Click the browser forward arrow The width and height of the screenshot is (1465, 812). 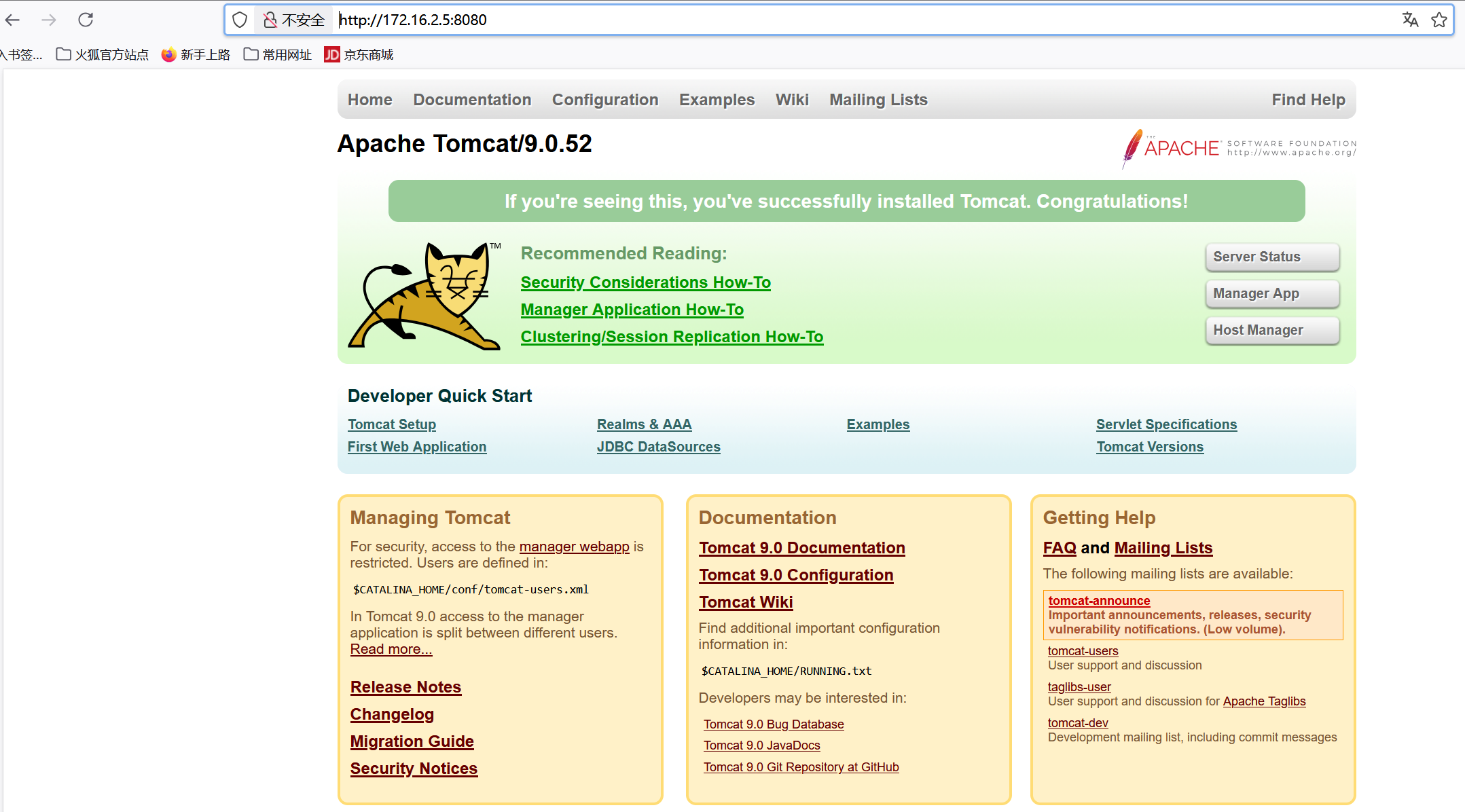coord(48,20)
